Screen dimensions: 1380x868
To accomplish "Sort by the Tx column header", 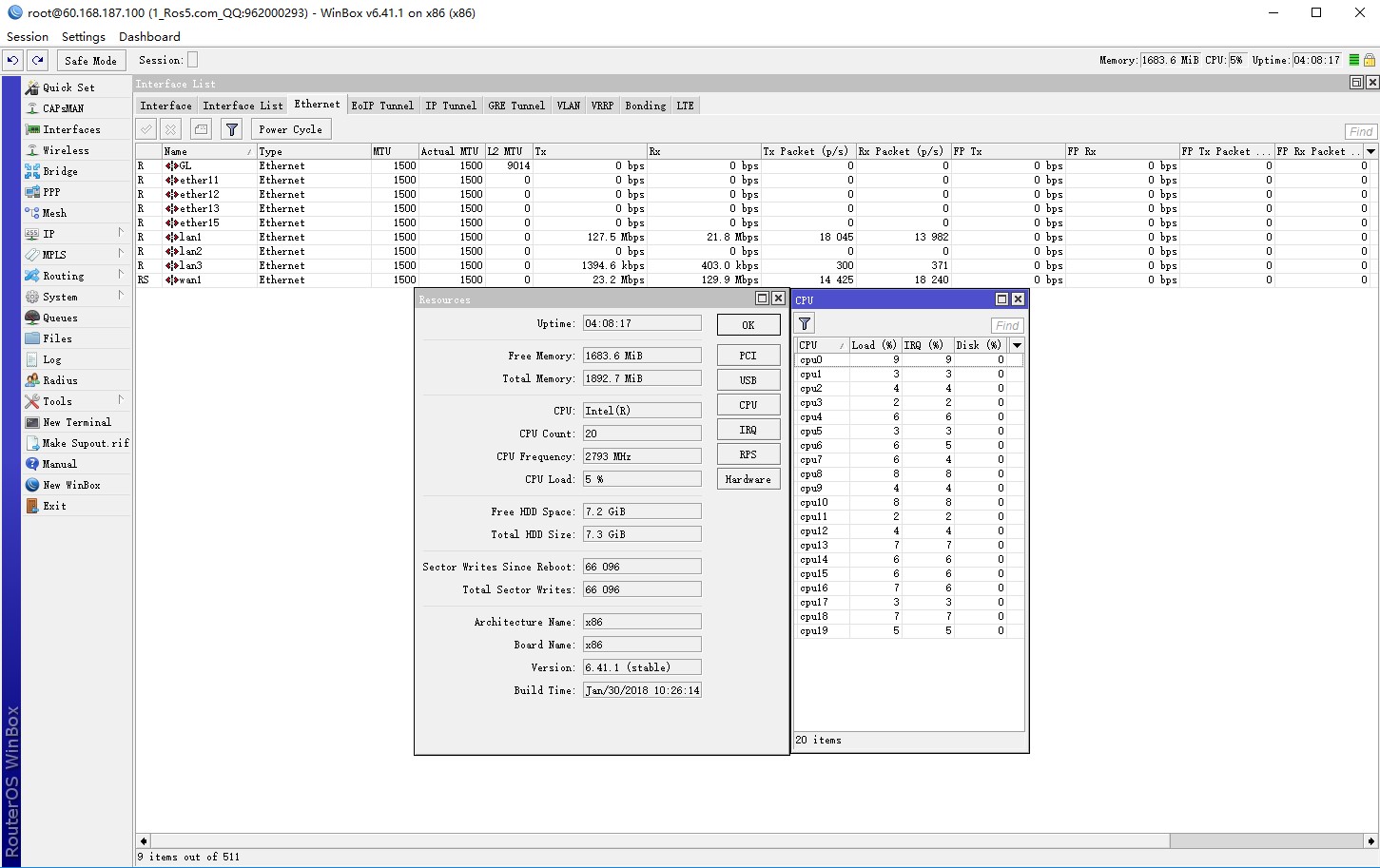I will tap(589, 151).
